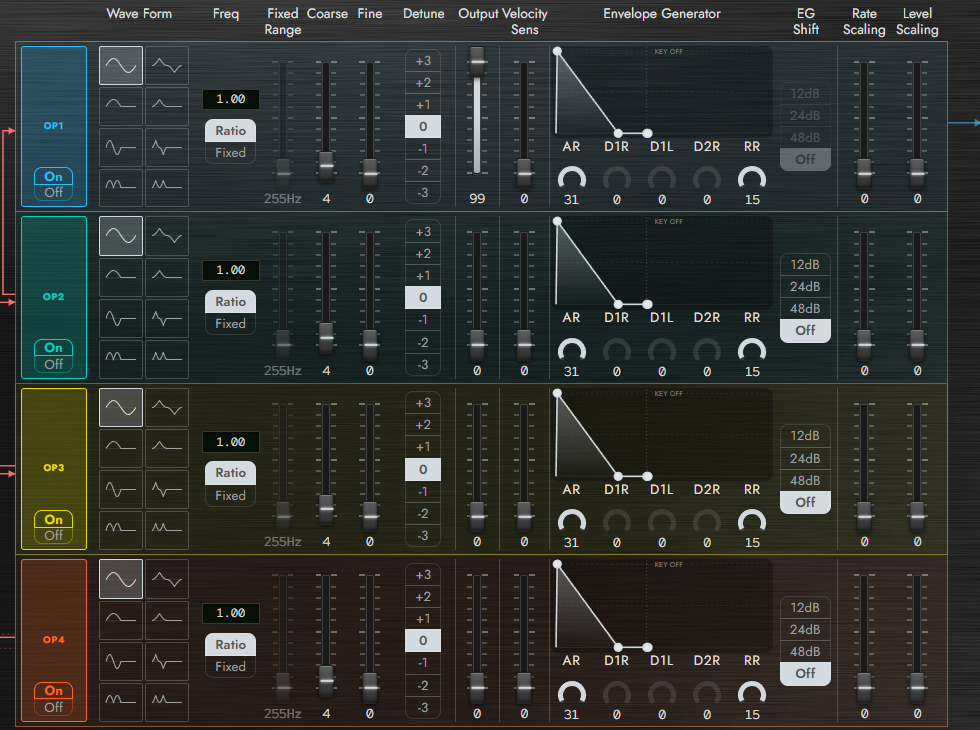Click the OP4 D2R envelope knob
Image resolution: width=980 pixels, height=730 pixels.
click(707, 693)
